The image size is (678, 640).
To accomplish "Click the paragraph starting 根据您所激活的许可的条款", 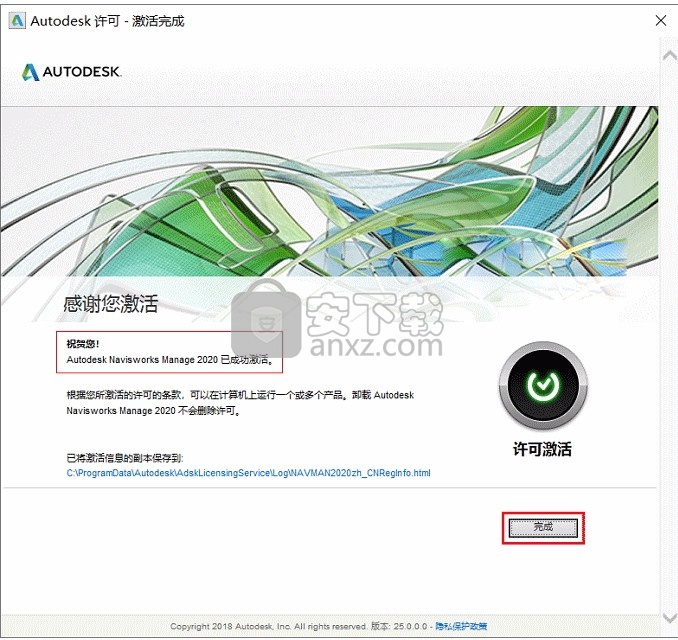I will (x=240, y=403).
